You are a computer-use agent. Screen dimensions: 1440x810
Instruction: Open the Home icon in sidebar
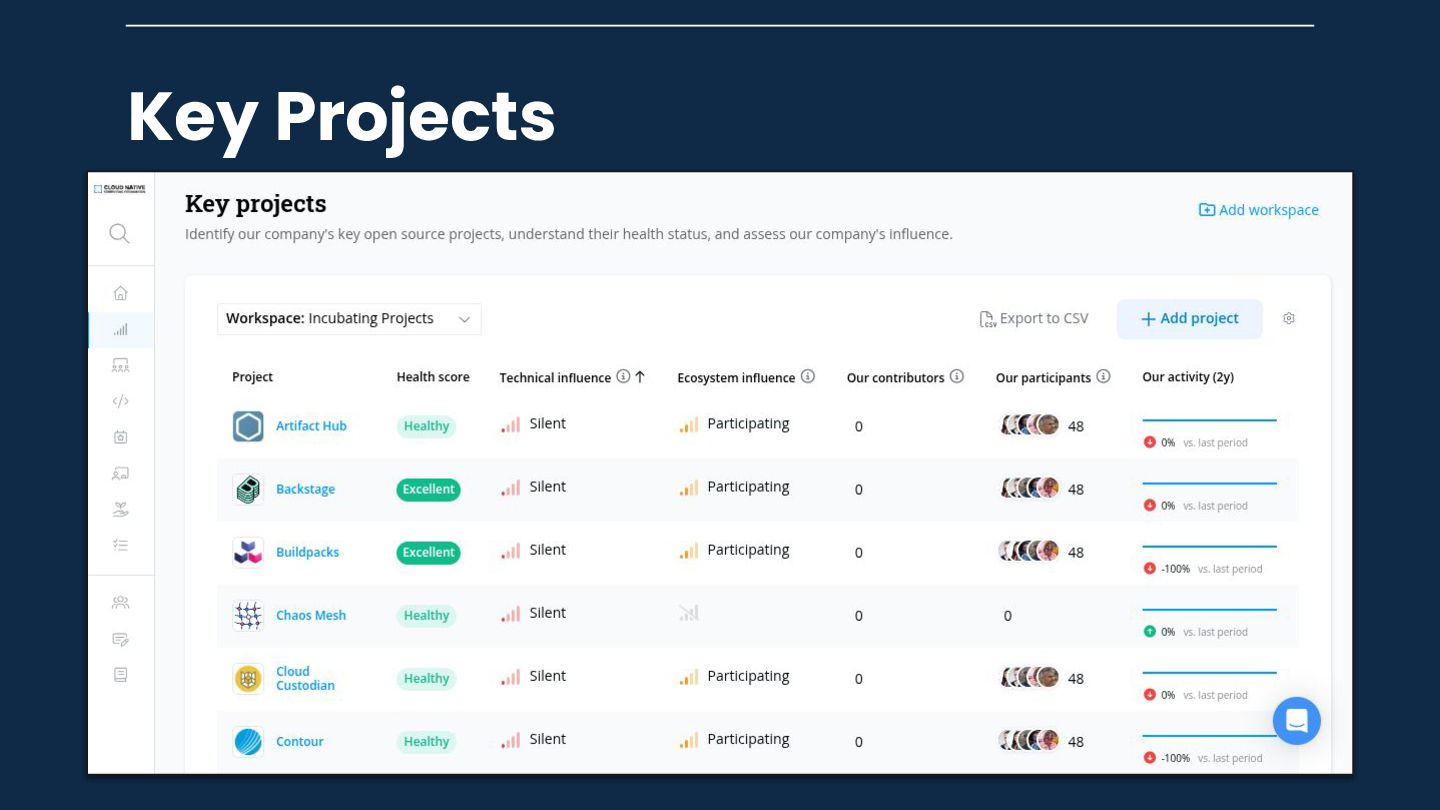[120, 293]
